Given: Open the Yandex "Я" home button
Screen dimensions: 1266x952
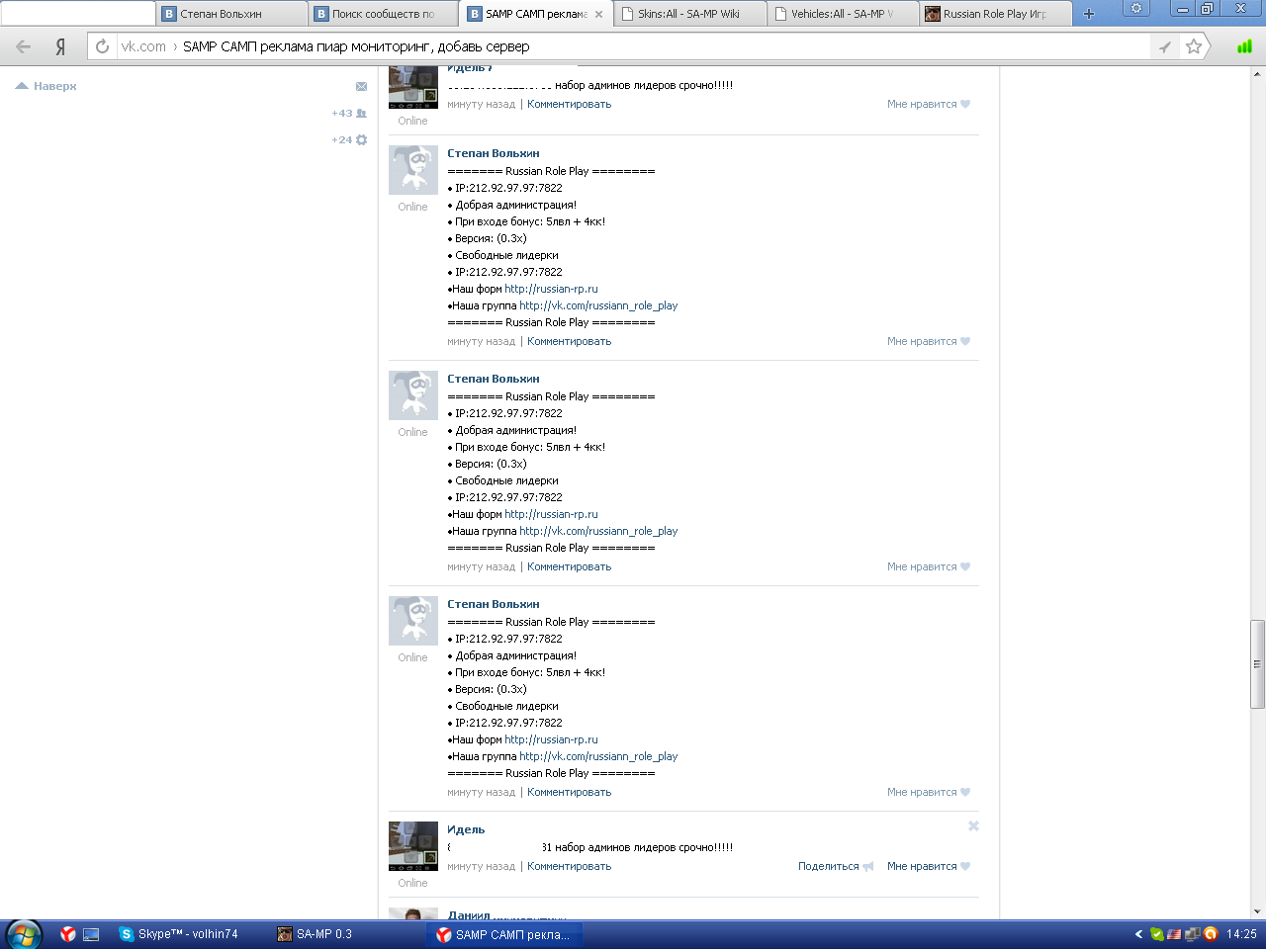Looking at the screenshot, I should click(x=60, y=46).
